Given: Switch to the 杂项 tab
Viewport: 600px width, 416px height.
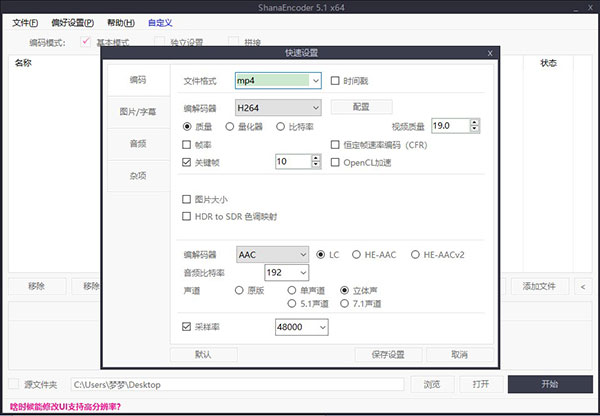Looking at the screenshot, I should point(139,176).
